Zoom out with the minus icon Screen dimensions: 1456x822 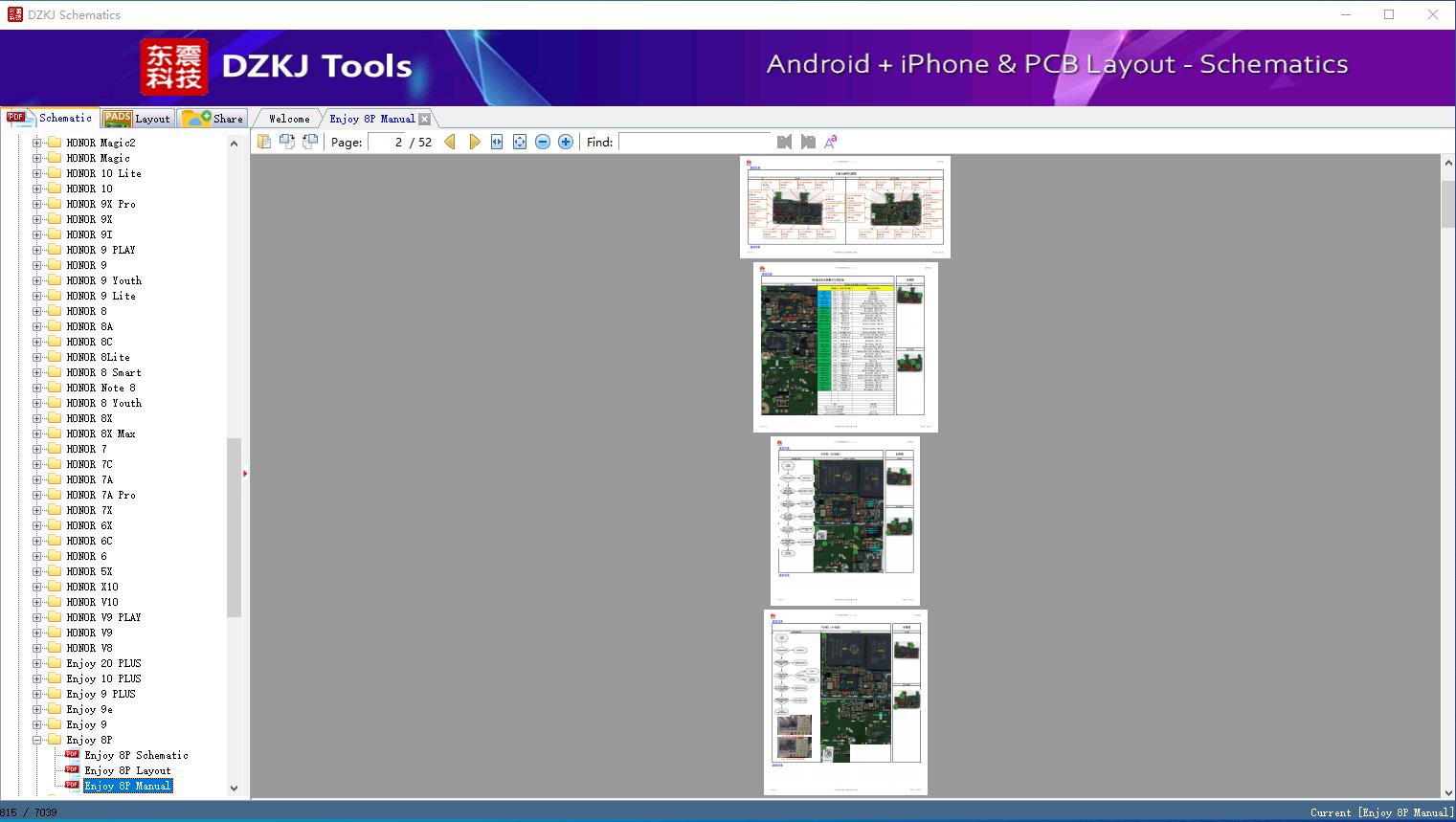pos(543,142)
